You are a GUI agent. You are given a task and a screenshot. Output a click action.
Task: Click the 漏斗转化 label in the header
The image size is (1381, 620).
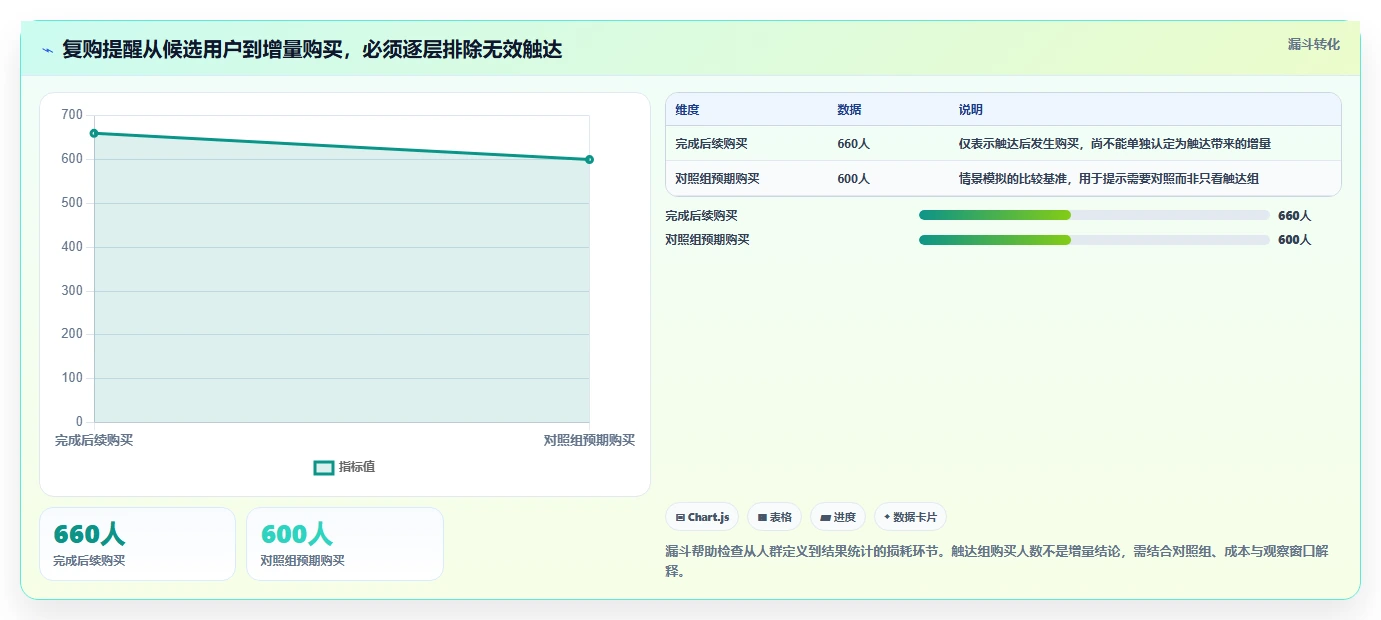[1313, 44]
